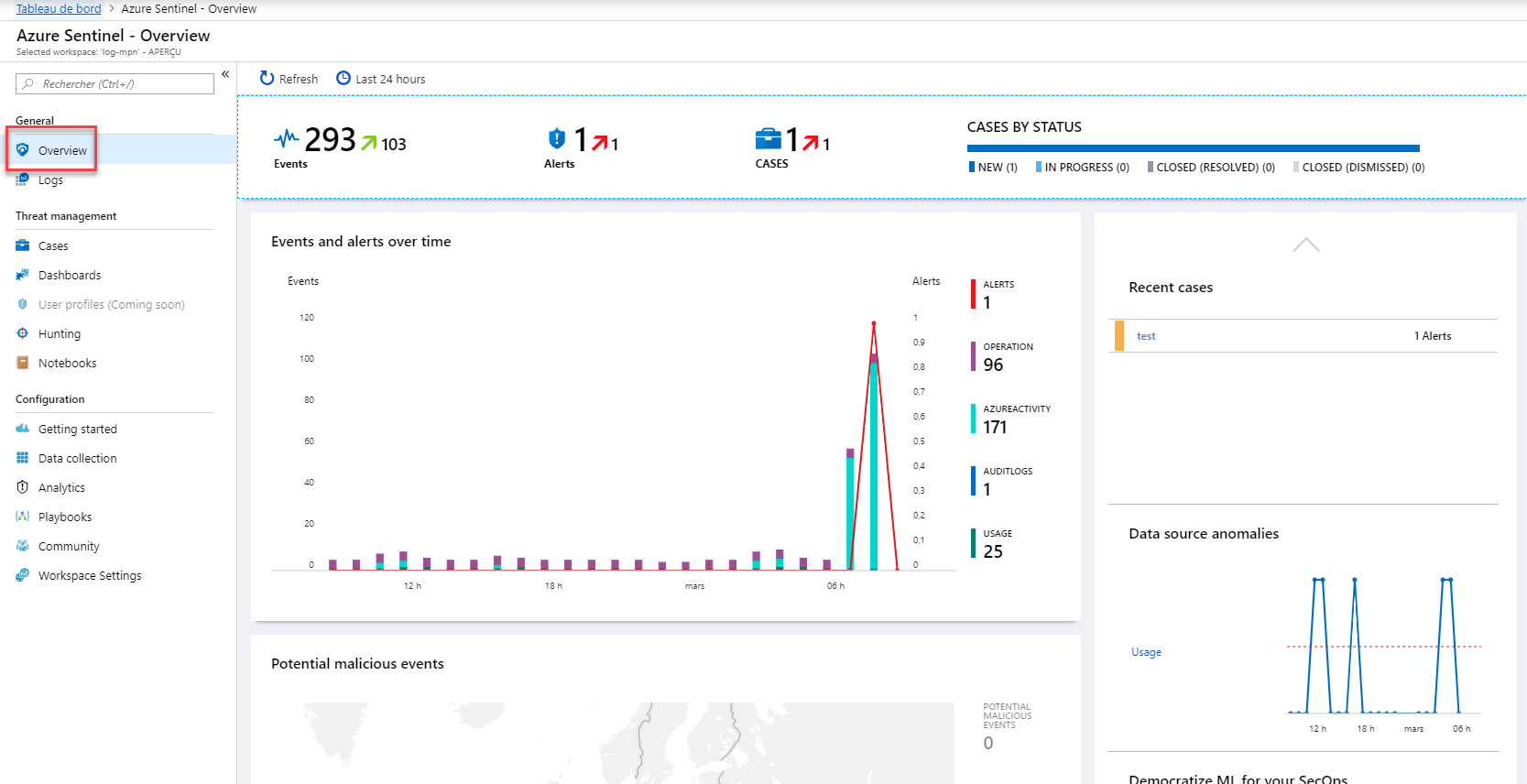This screenshot has height=784, width=1527.
Task: Click the Cases briefcase icon in the sidebar
Action: point(23,245)
